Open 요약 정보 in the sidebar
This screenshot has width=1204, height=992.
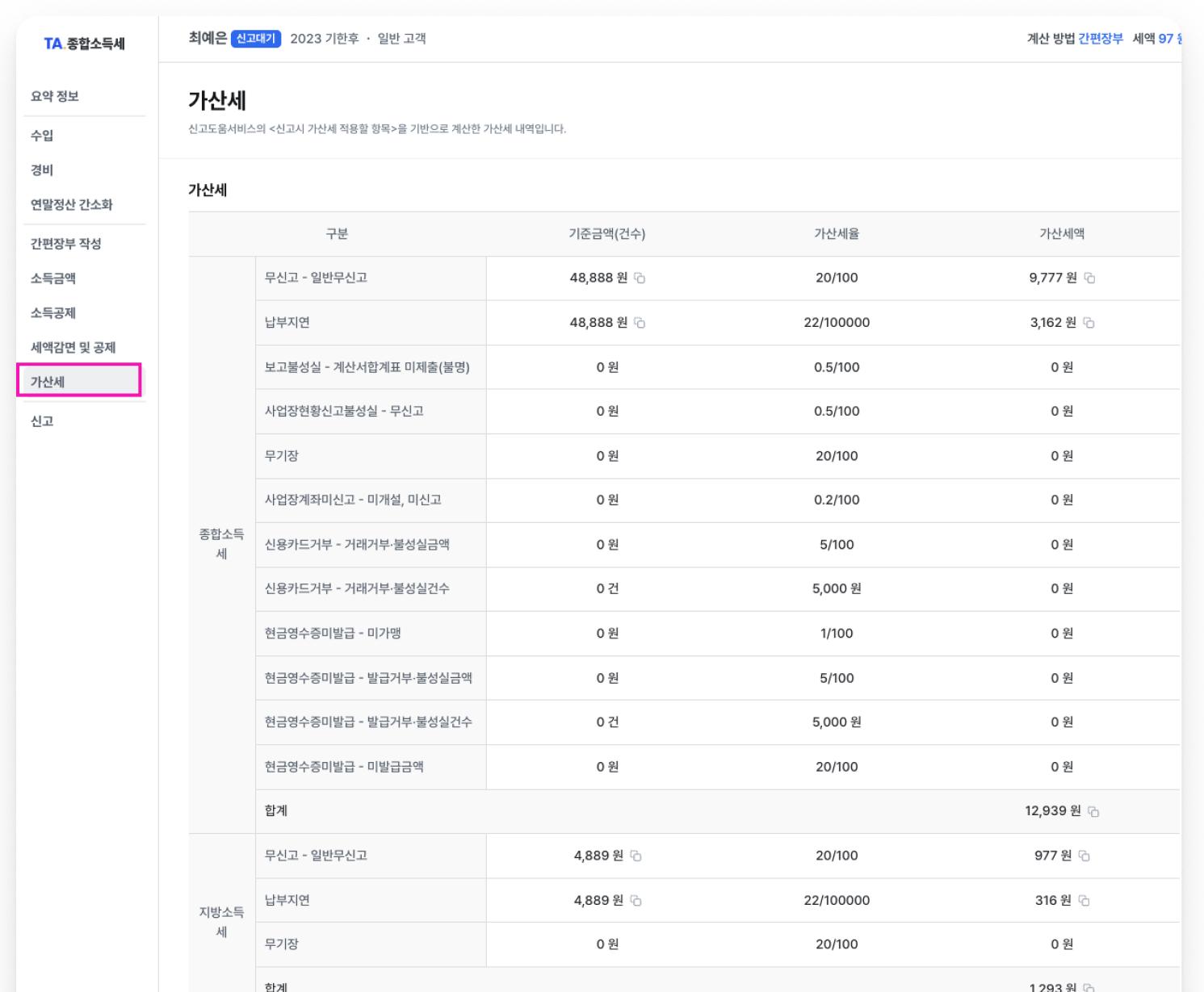(x=55, y=96)
